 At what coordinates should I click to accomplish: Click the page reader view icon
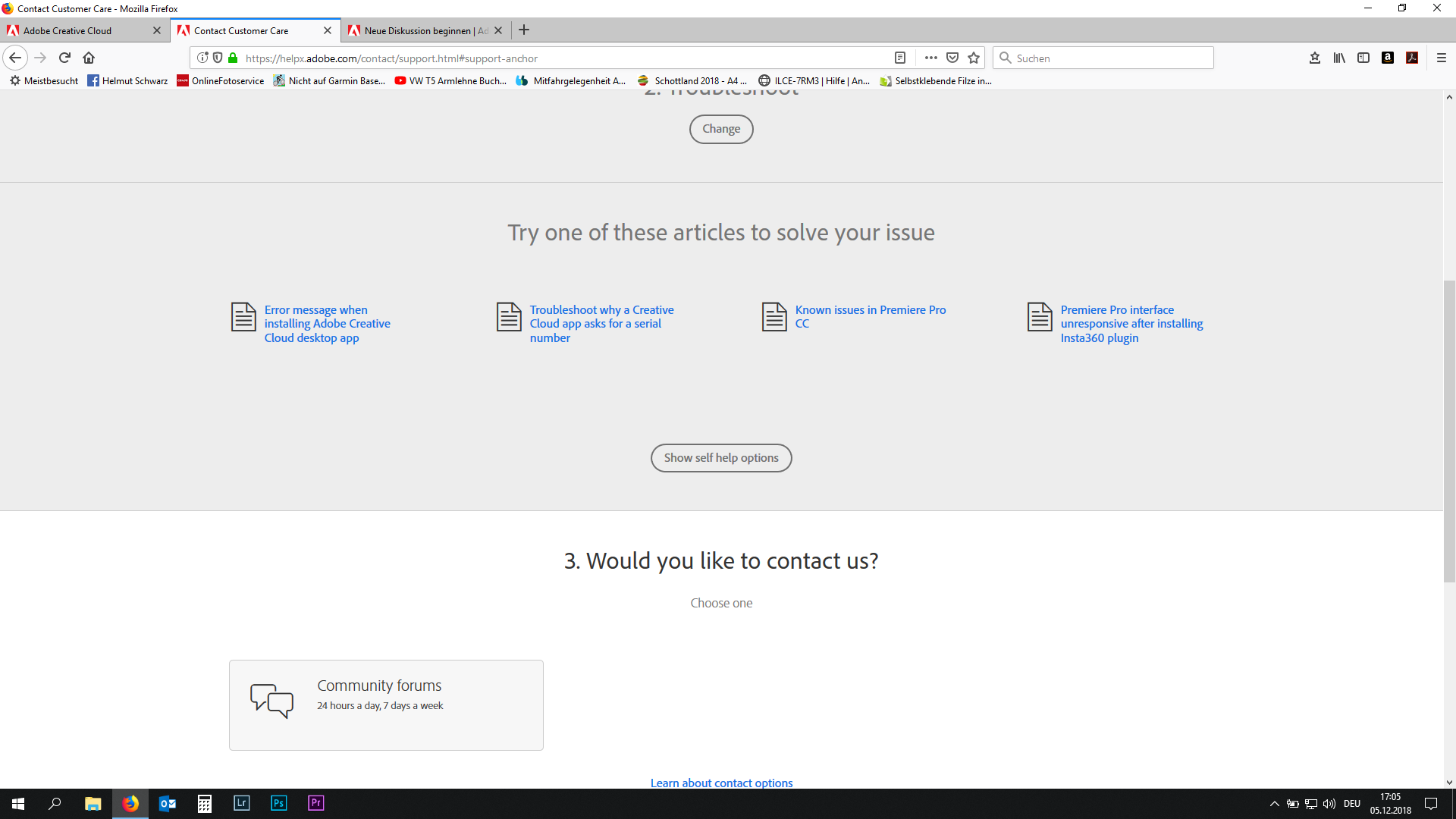click(x=899, y=58)
